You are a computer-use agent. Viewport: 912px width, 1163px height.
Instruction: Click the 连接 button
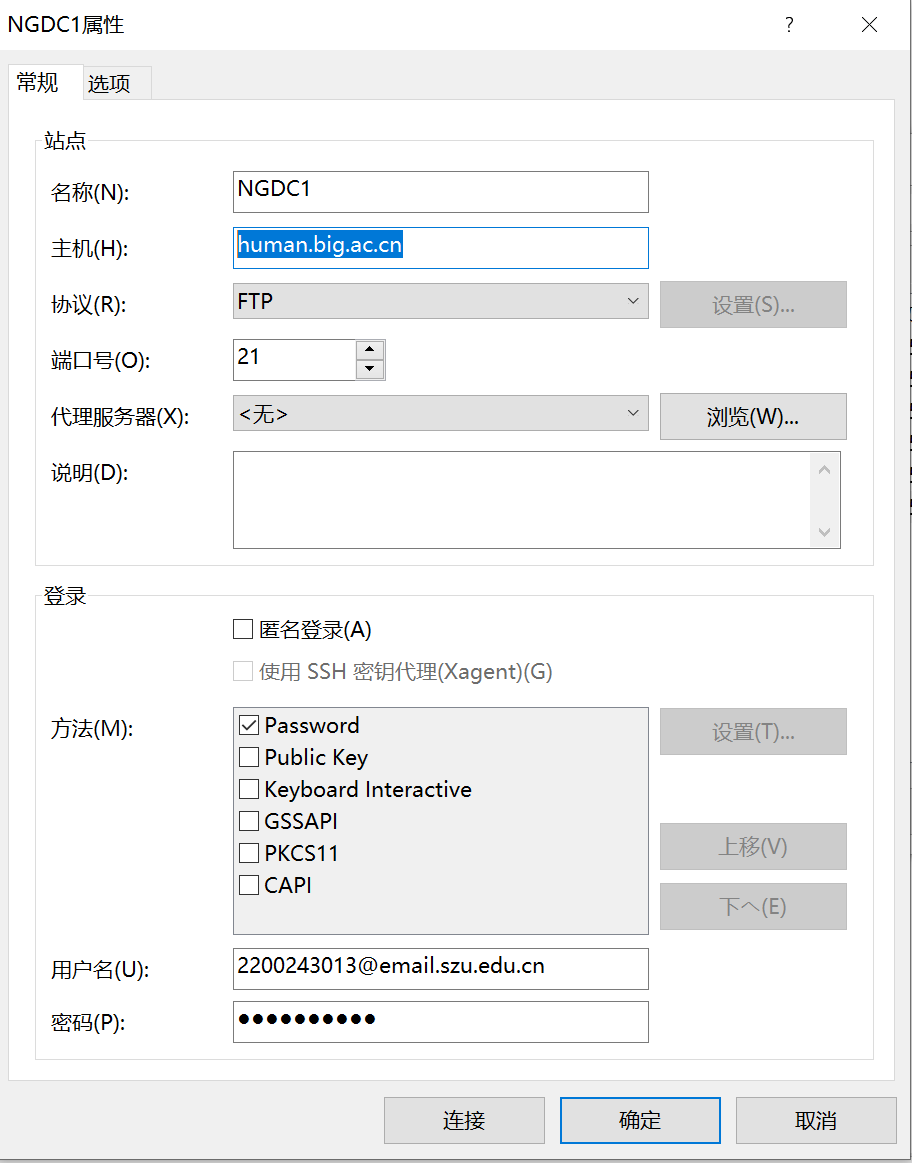464,1120
